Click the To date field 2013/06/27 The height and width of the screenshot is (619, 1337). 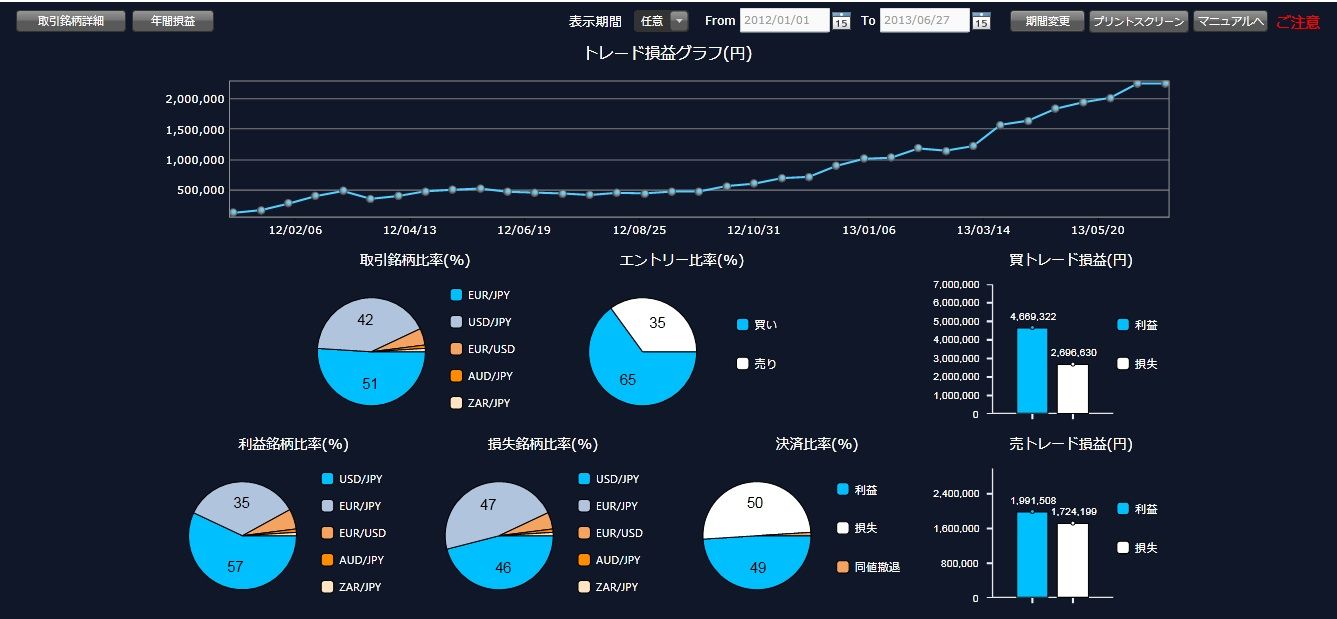coord(925,21)
